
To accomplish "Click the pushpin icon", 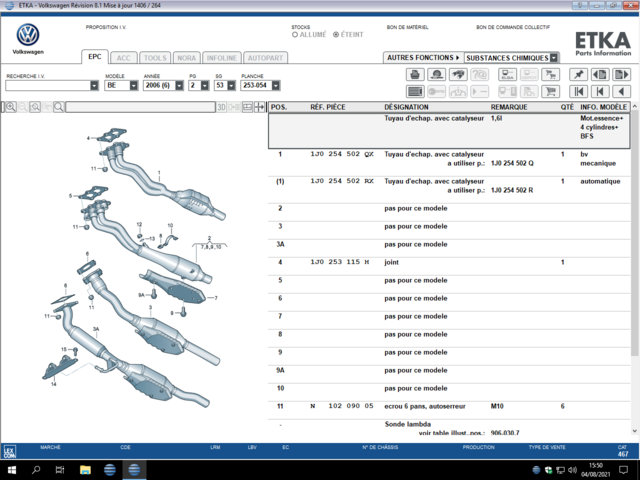I will (x=578, y=75).
